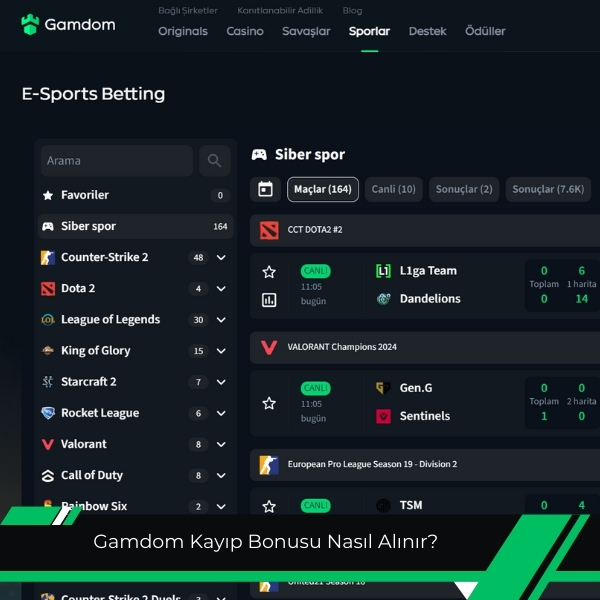Switch to the Canli (10) tab
Image resolution: width=600 pixels, height=600 pixels.
click(393, 189)
